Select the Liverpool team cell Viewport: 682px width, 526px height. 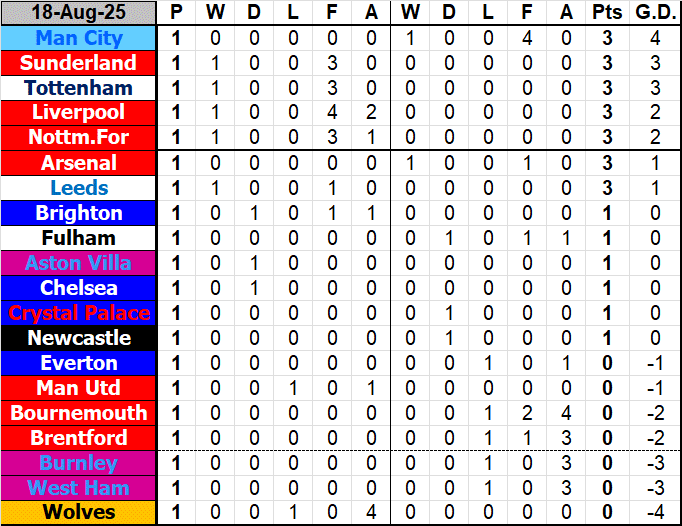(x=79, y=113)
